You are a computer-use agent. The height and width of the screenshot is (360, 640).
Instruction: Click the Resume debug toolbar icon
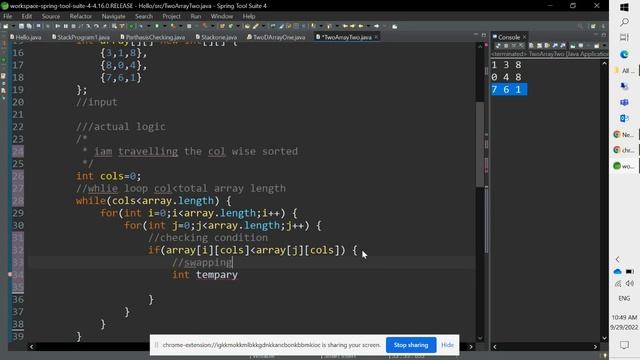(58, 26)
